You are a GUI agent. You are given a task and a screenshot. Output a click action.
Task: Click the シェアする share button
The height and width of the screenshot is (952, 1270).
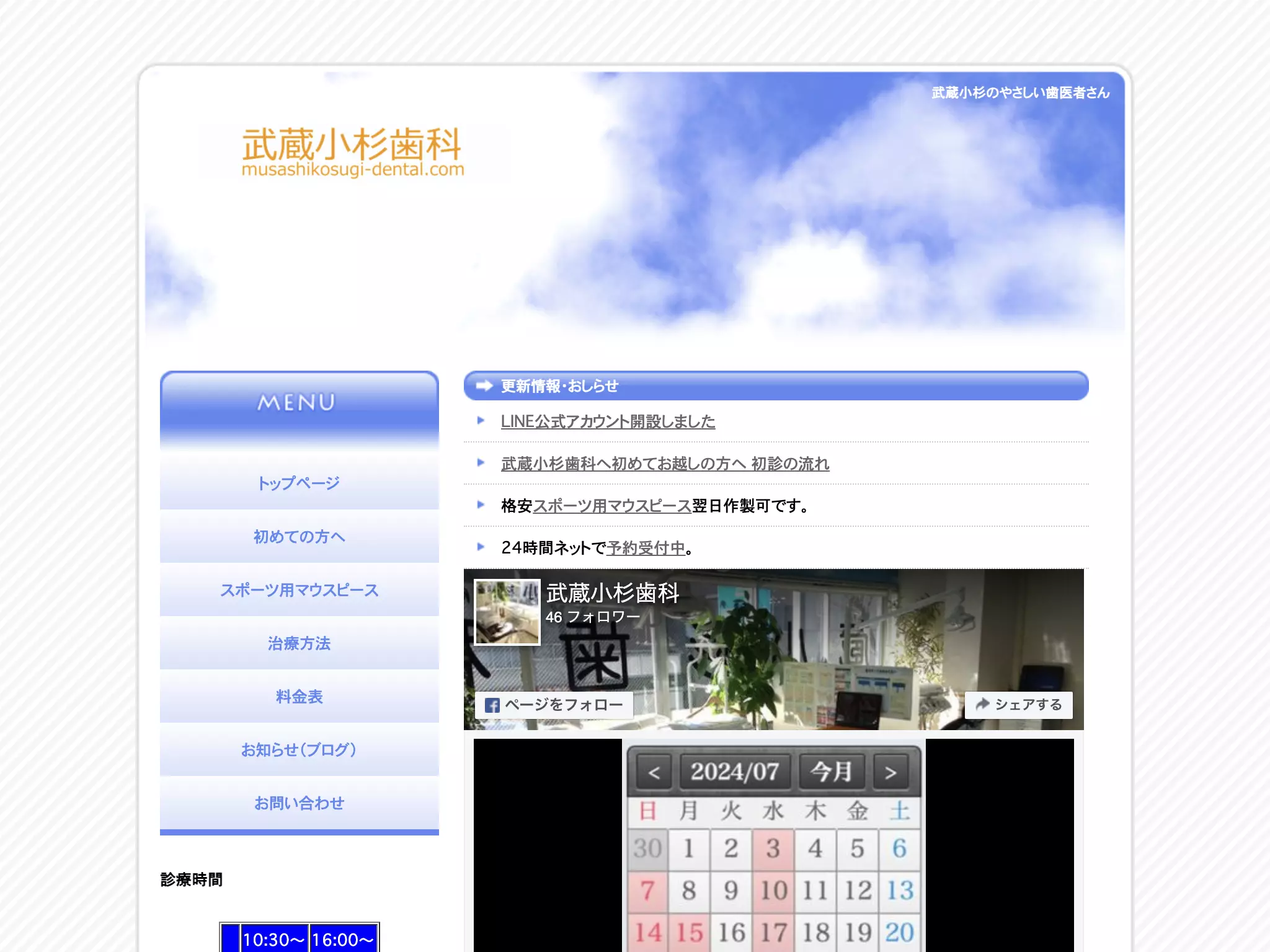tap(1018, 705)
